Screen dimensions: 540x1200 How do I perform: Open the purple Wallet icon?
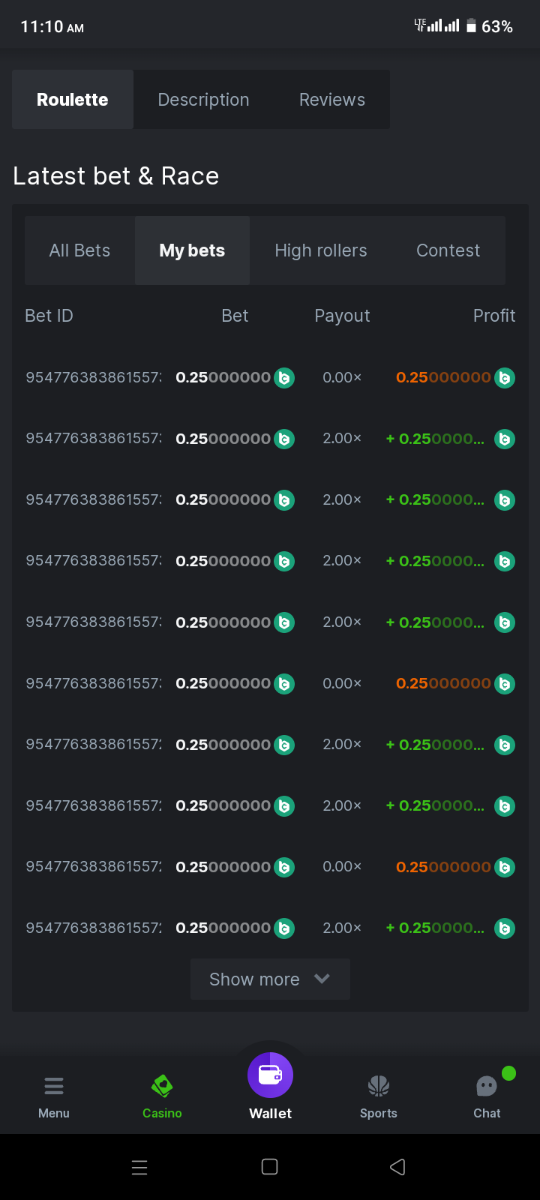click(270, 1075)
